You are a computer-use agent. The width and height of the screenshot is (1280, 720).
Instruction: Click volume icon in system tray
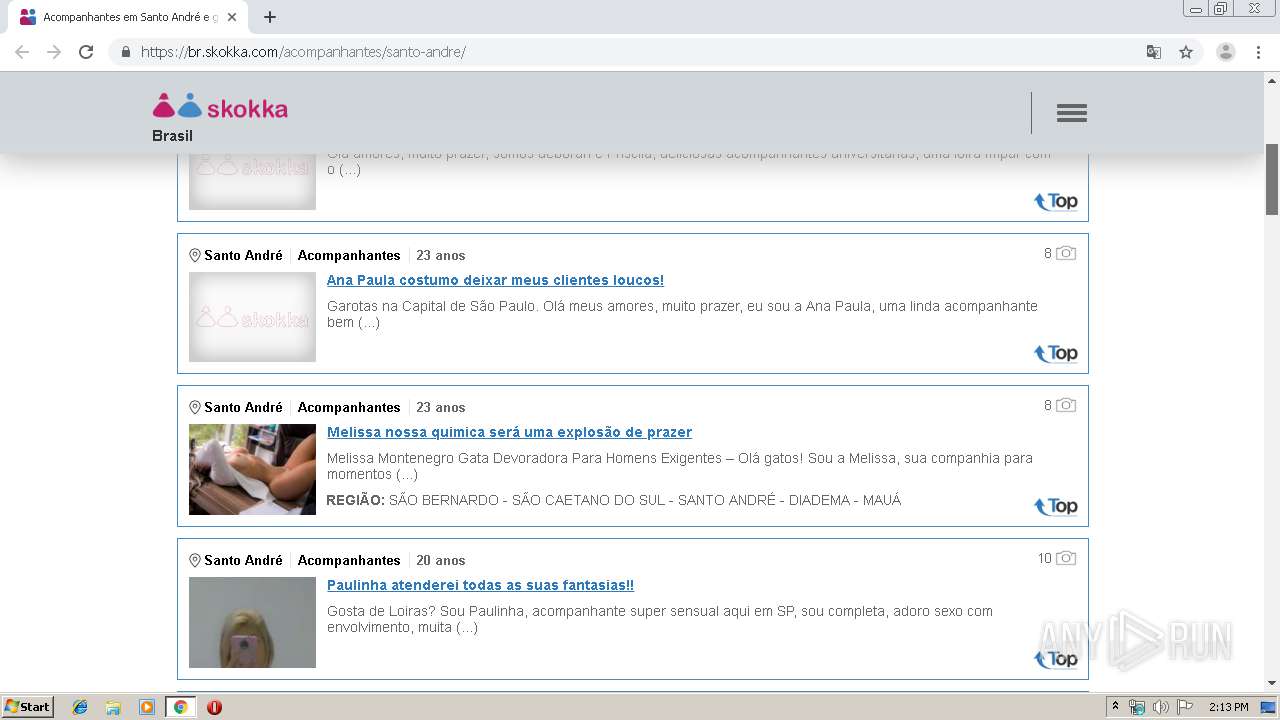coord(1161,707)
